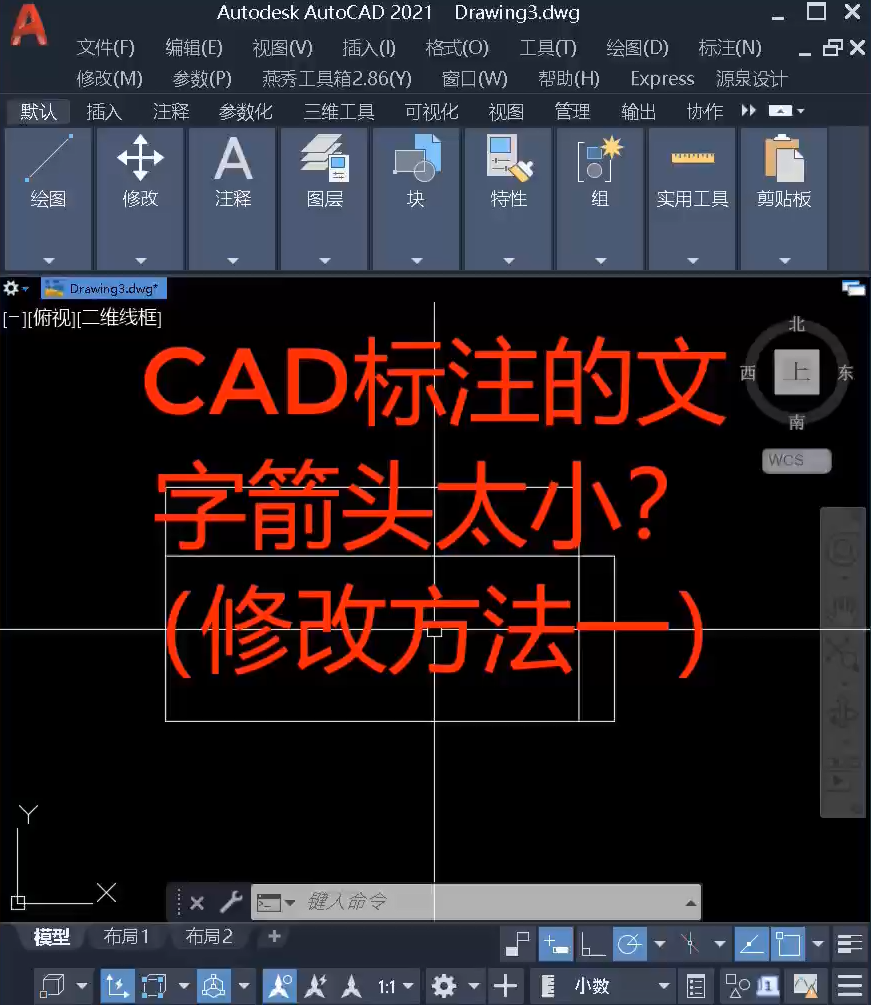
Task: Click the graphics performance status icon
Action: point(805,986)
